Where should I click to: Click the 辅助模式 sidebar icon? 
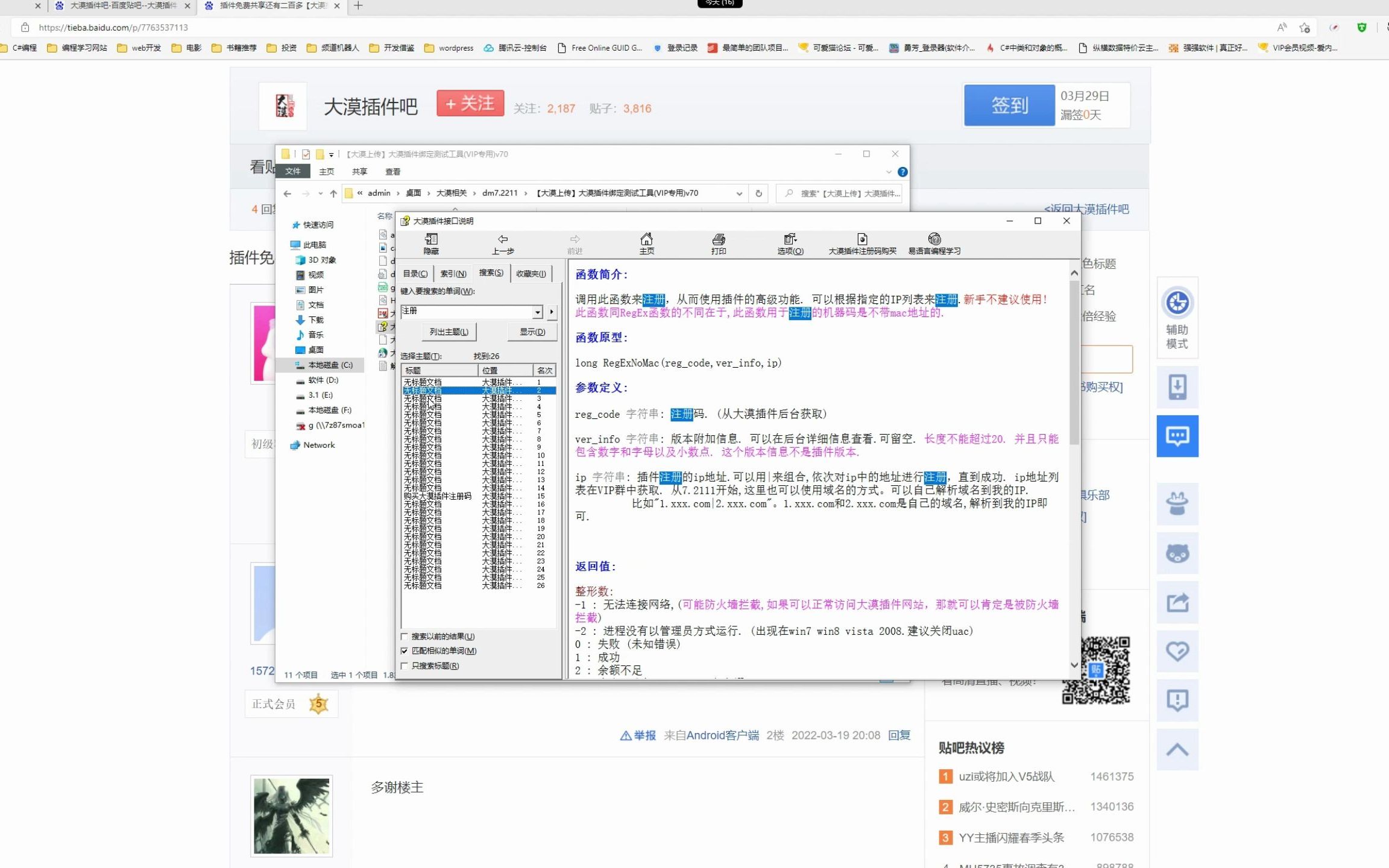[1177, 318]
